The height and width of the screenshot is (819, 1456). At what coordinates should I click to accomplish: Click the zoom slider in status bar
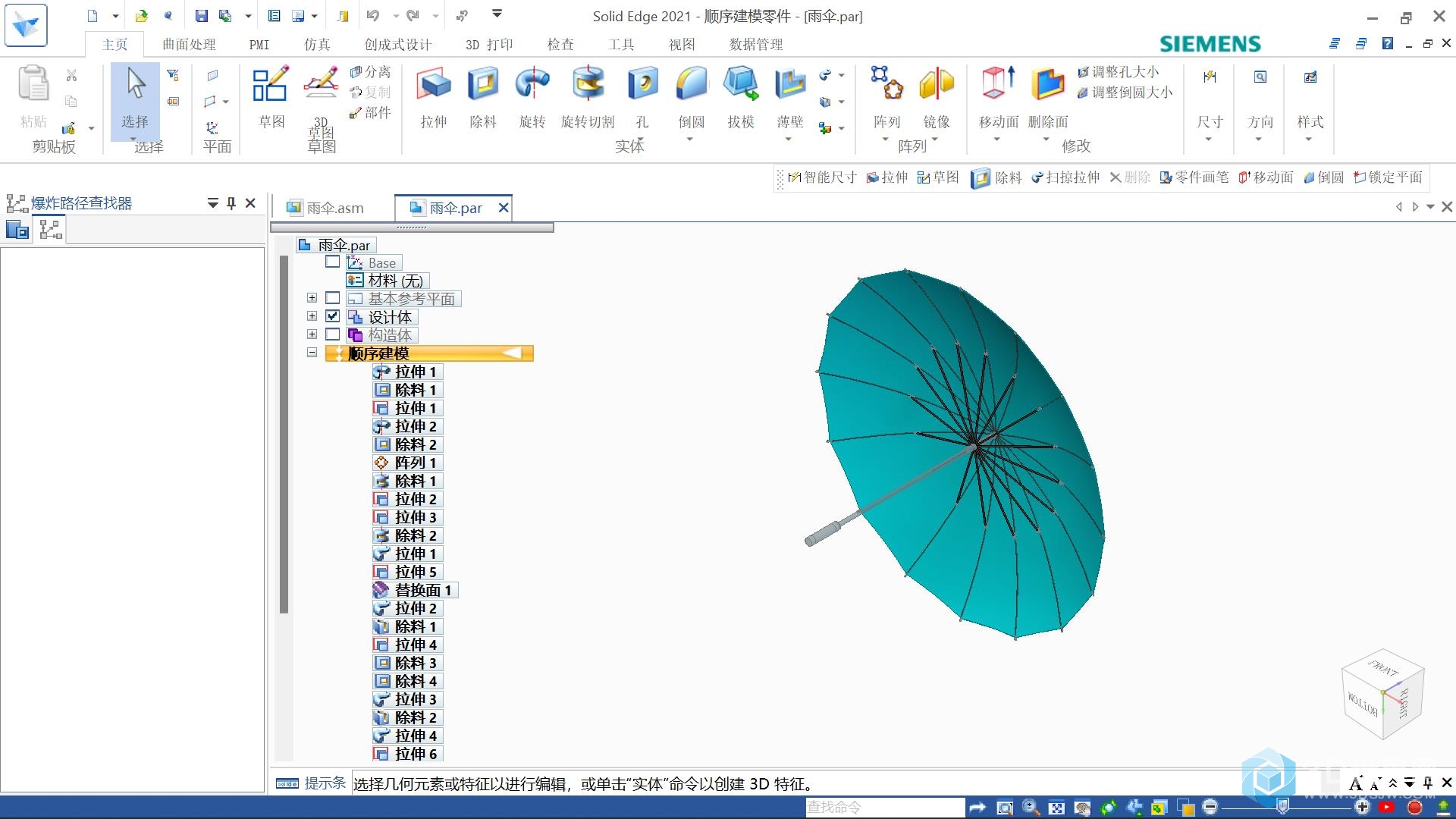click(1282, 807)
